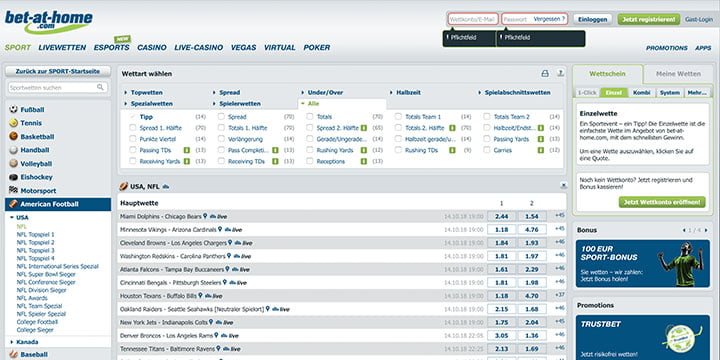Click the upload/collapse icon next to the printer
Image resolution: width=720 pixels, height=360 pixels.
[560, 73]
